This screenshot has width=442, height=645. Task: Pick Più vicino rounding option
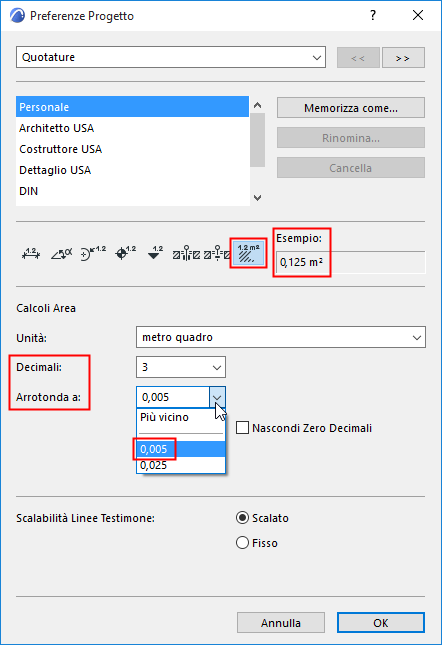pos(181,417)
